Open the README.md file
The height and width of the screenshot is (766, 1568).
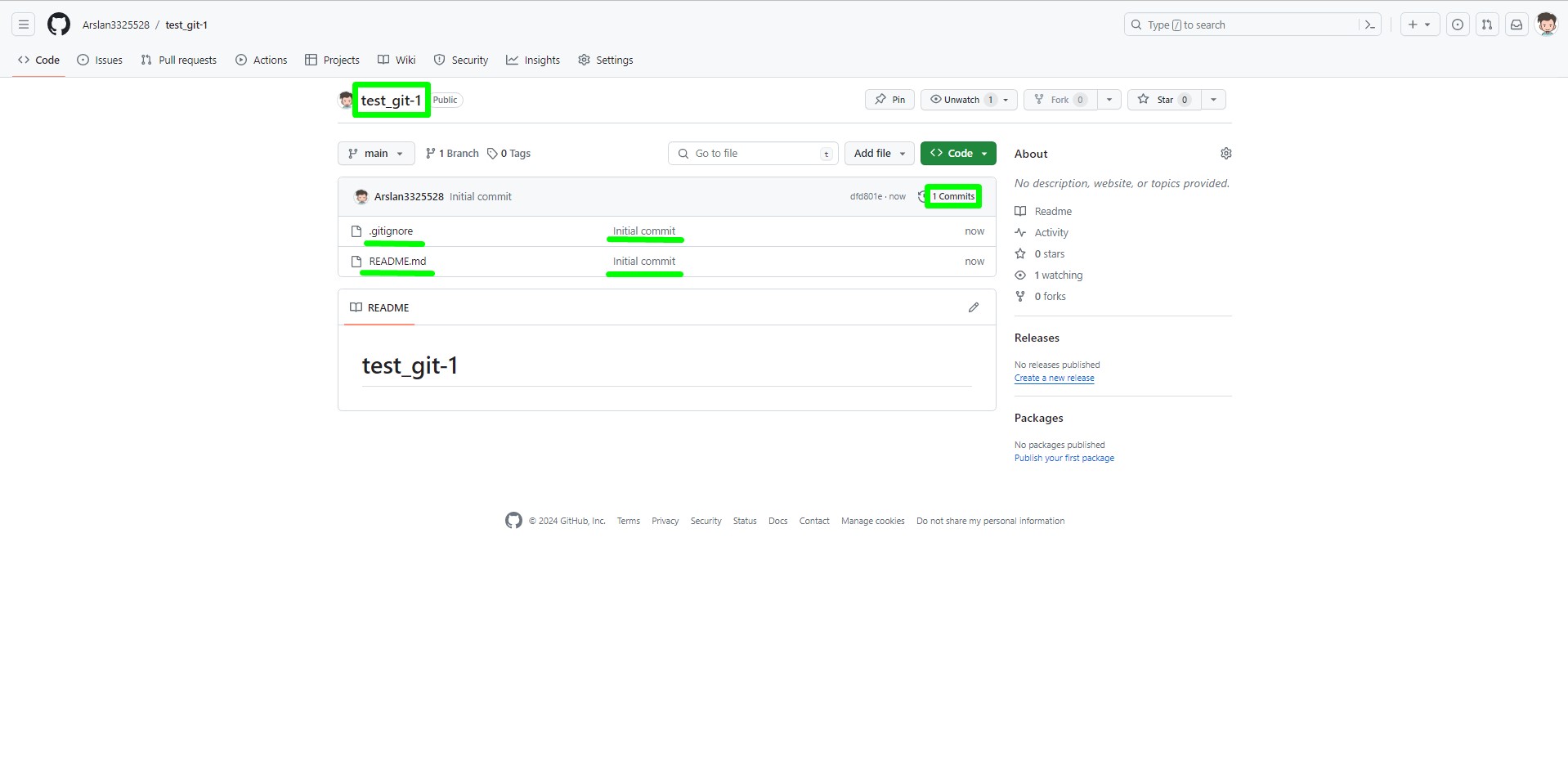[397, 262]
